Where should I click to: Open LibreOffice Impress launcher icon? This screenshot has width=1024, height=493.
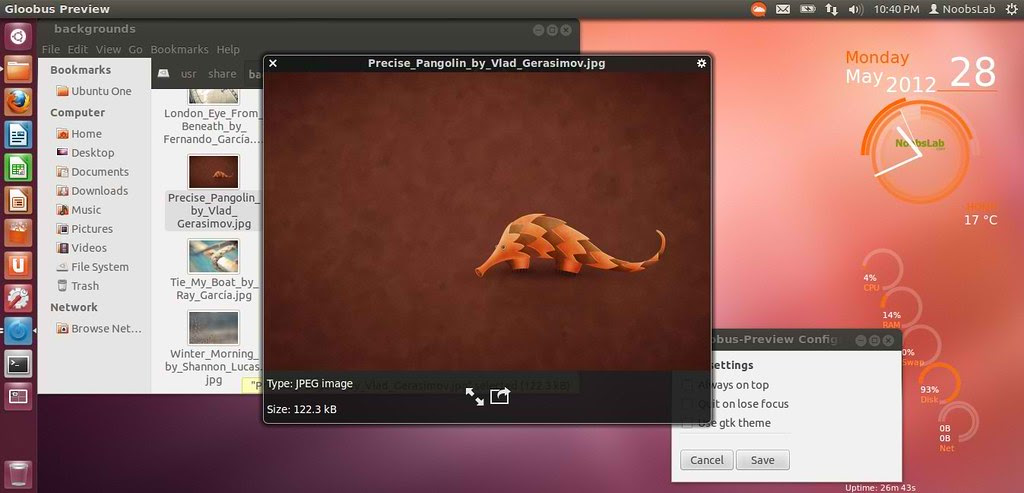(x=18, y=200)
